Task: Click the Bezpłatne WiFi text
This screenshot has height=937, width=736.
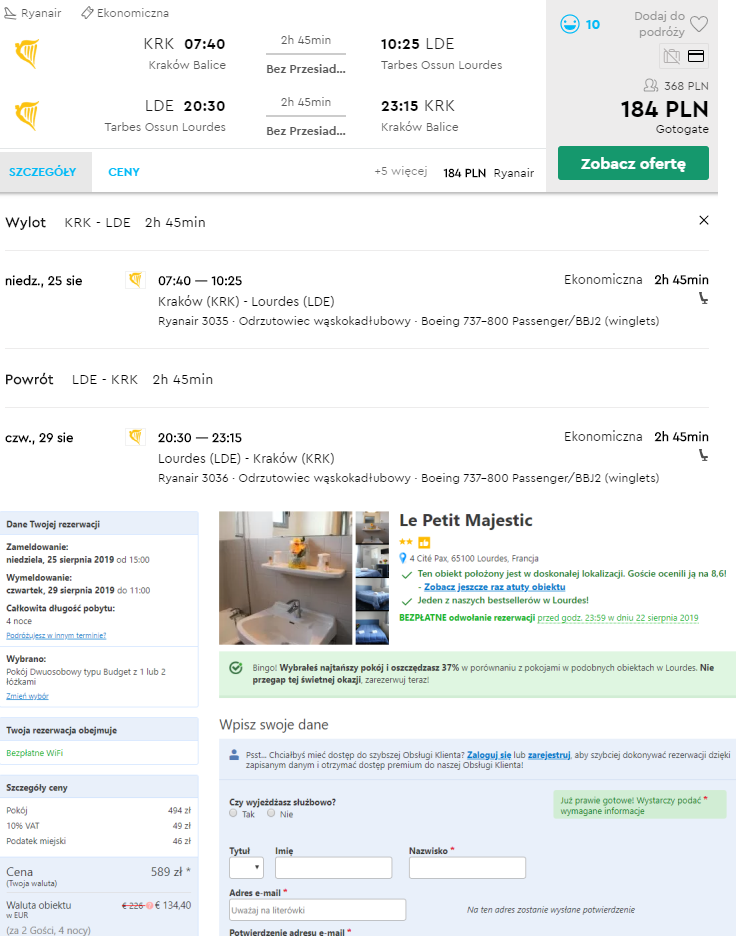Action: [x=35, y=753]
